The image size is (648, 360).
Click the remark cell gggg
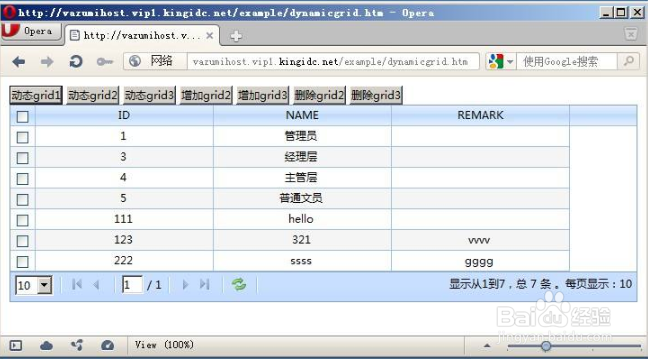(x=480, y=261)
